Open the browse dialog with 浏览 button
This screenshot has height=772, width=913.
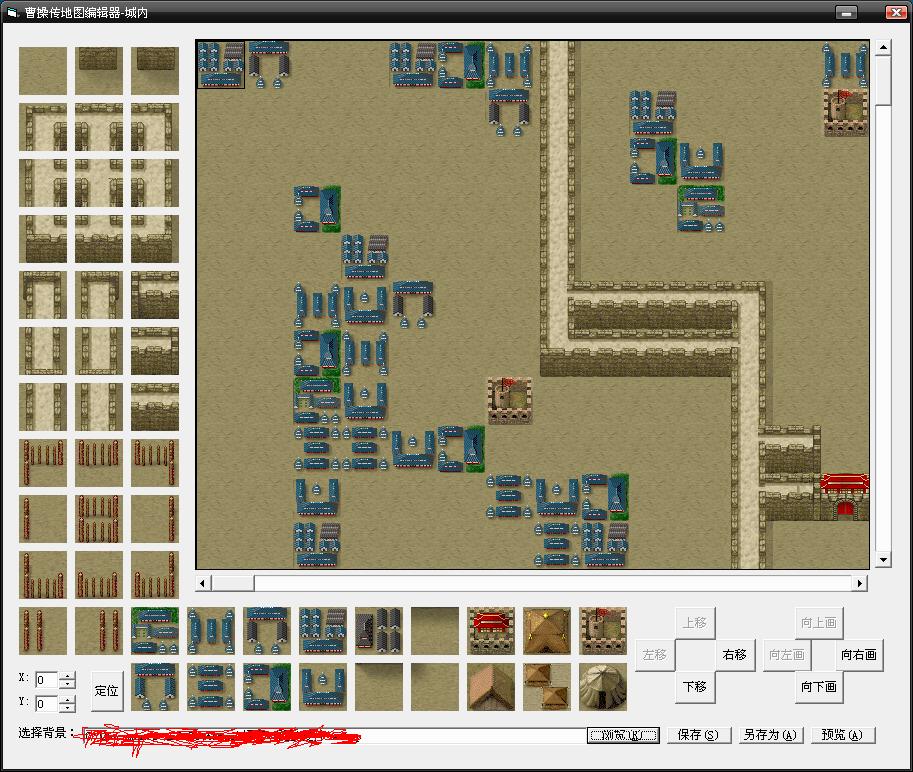click(x=623, y=735)
